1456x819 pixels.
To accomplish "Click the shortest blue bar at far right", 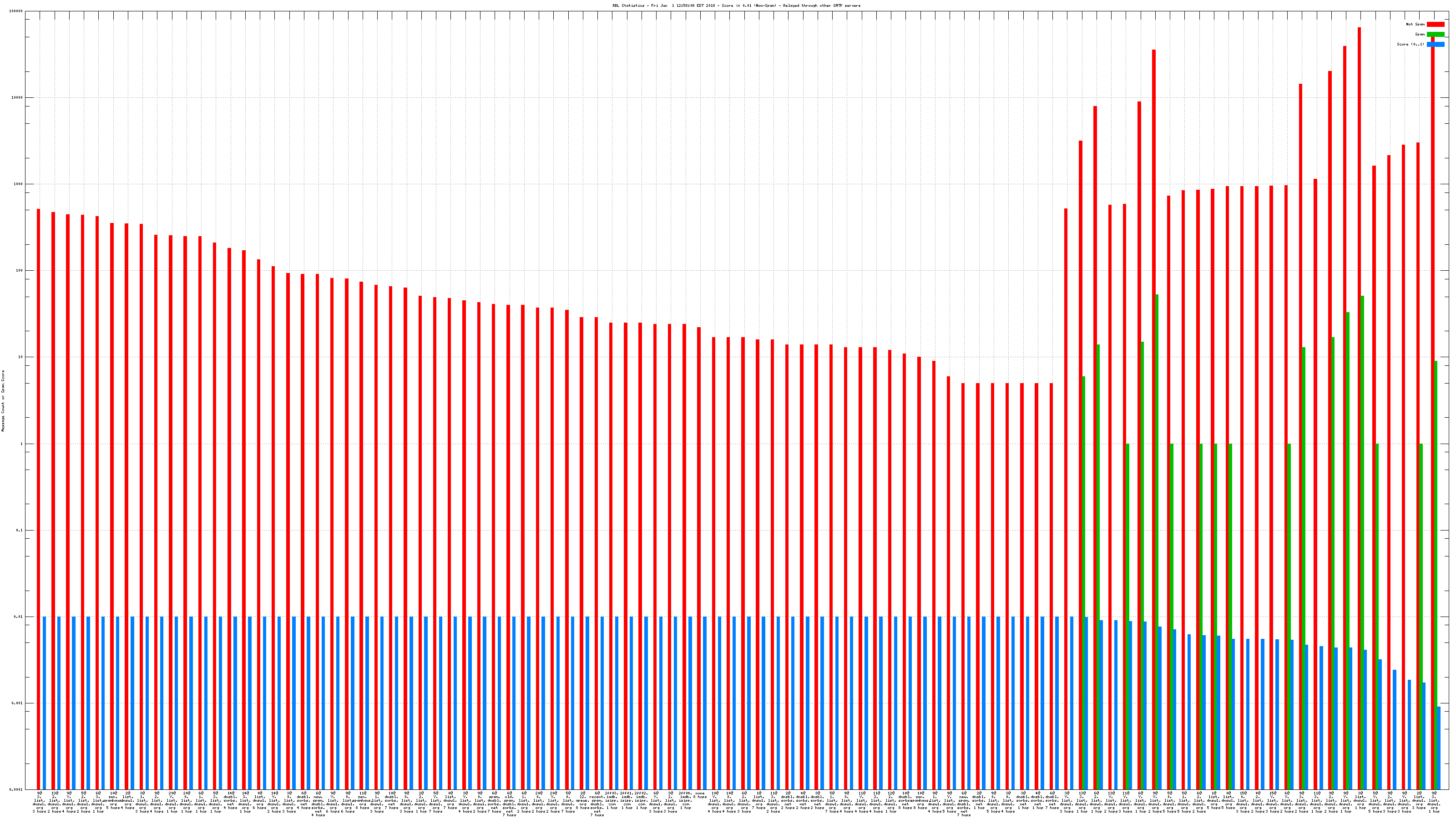I will (1438, 747).
